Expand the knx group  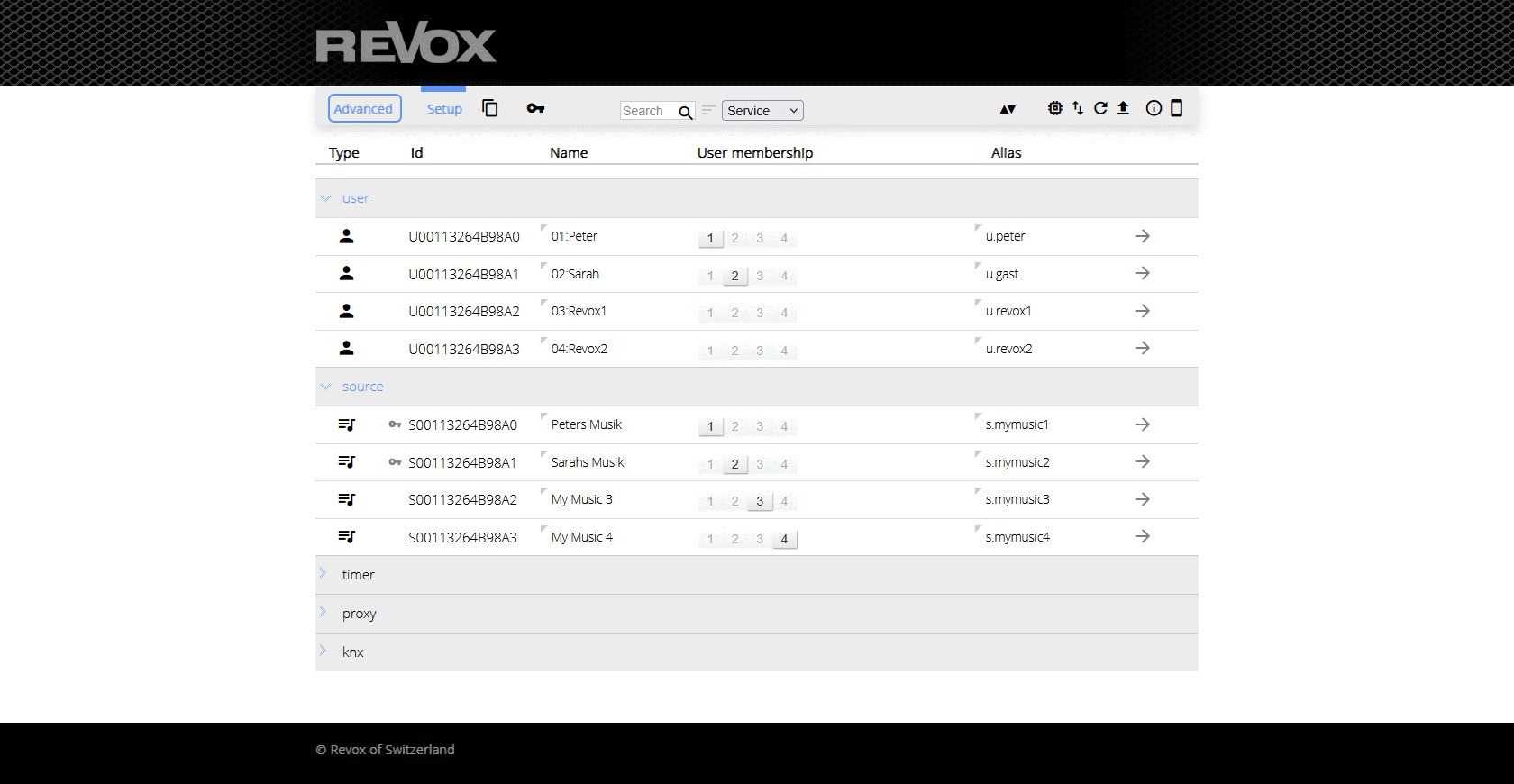click(323, 652)
